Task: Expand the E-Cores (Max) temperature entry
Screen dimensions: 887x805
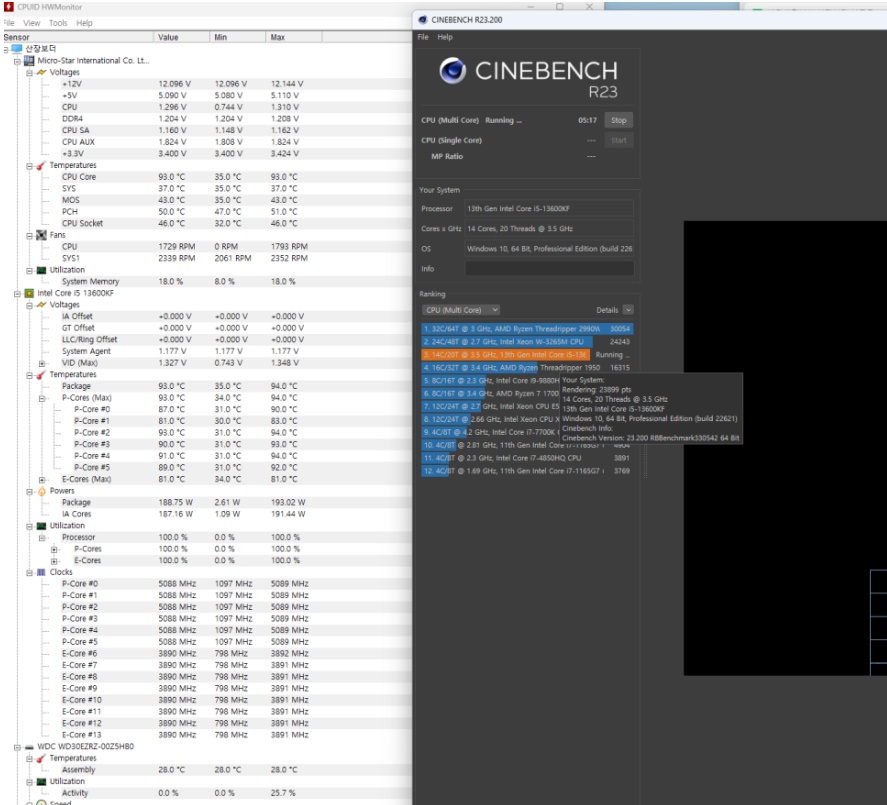Action: click(42, 480)
